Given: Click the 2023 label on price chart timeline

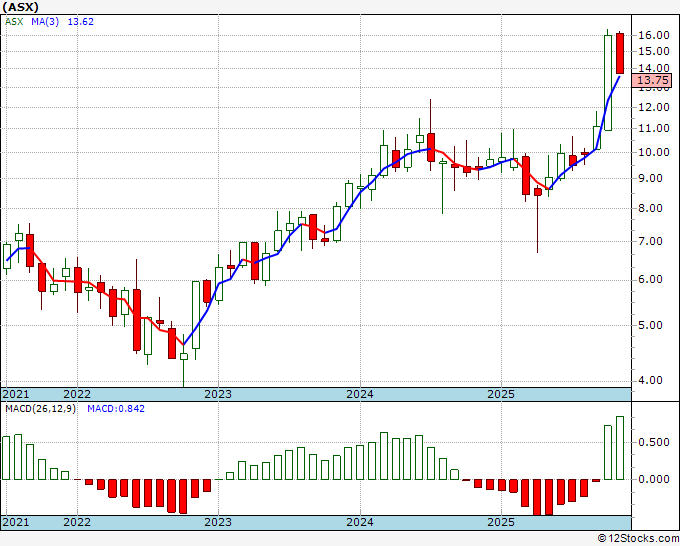Looking at the screenshot, I should pos(218,394).
